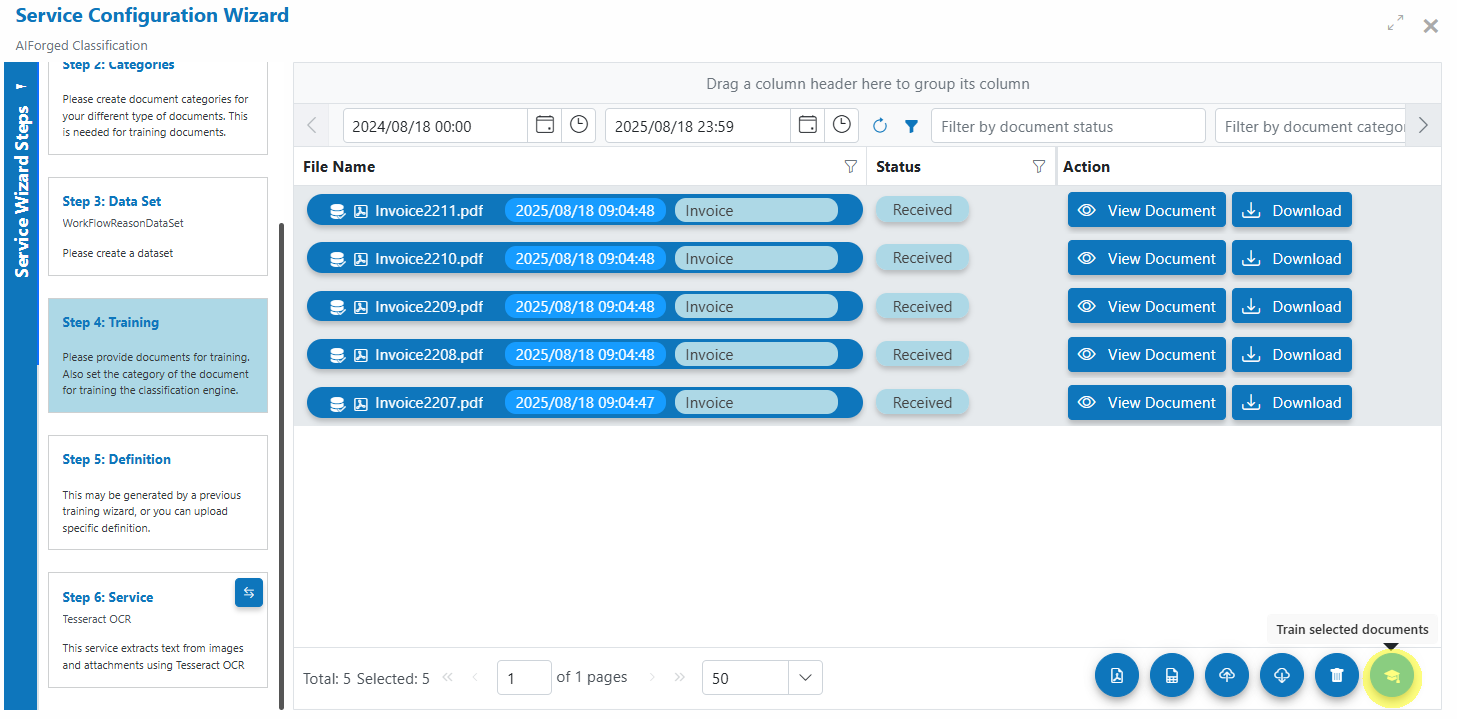Screen dimensions: 1457x719
Task: Open Invoice category on Invoice2210.pdf row
Action: (756, 258)
